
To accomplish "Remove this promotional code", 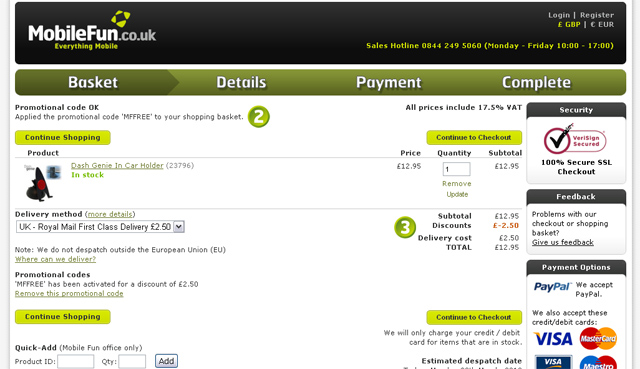I will (x=69, y=293).
